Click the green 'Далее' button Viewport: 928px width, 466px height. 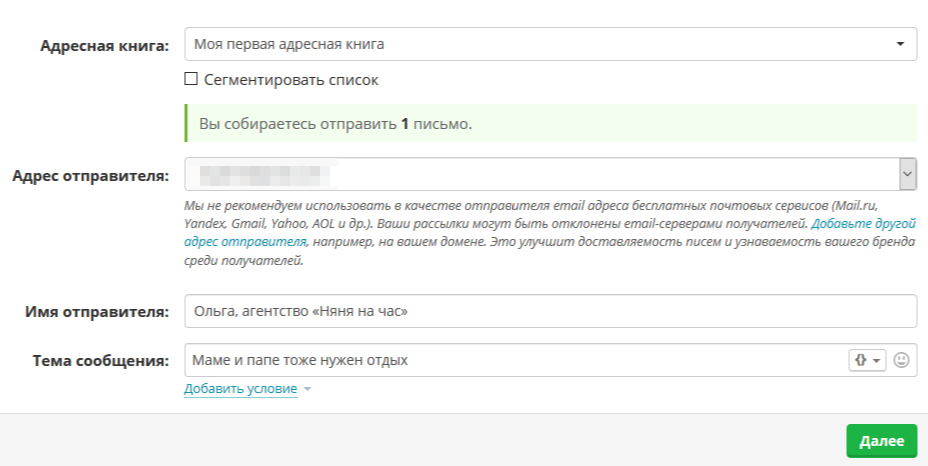pyautogui.click(x=881, y=441)
